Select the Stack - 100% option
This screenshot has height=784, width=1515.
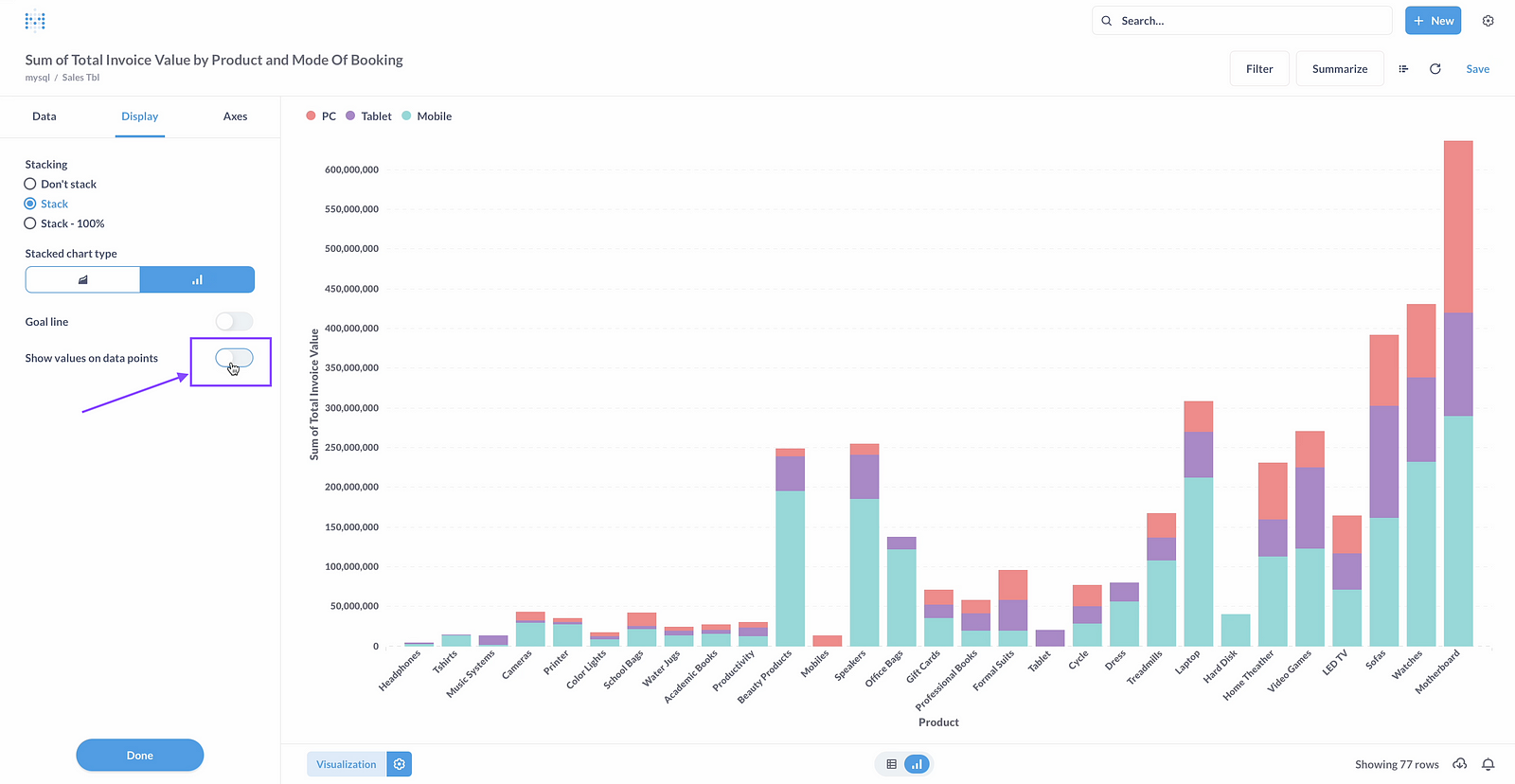[x=30, y=224]
